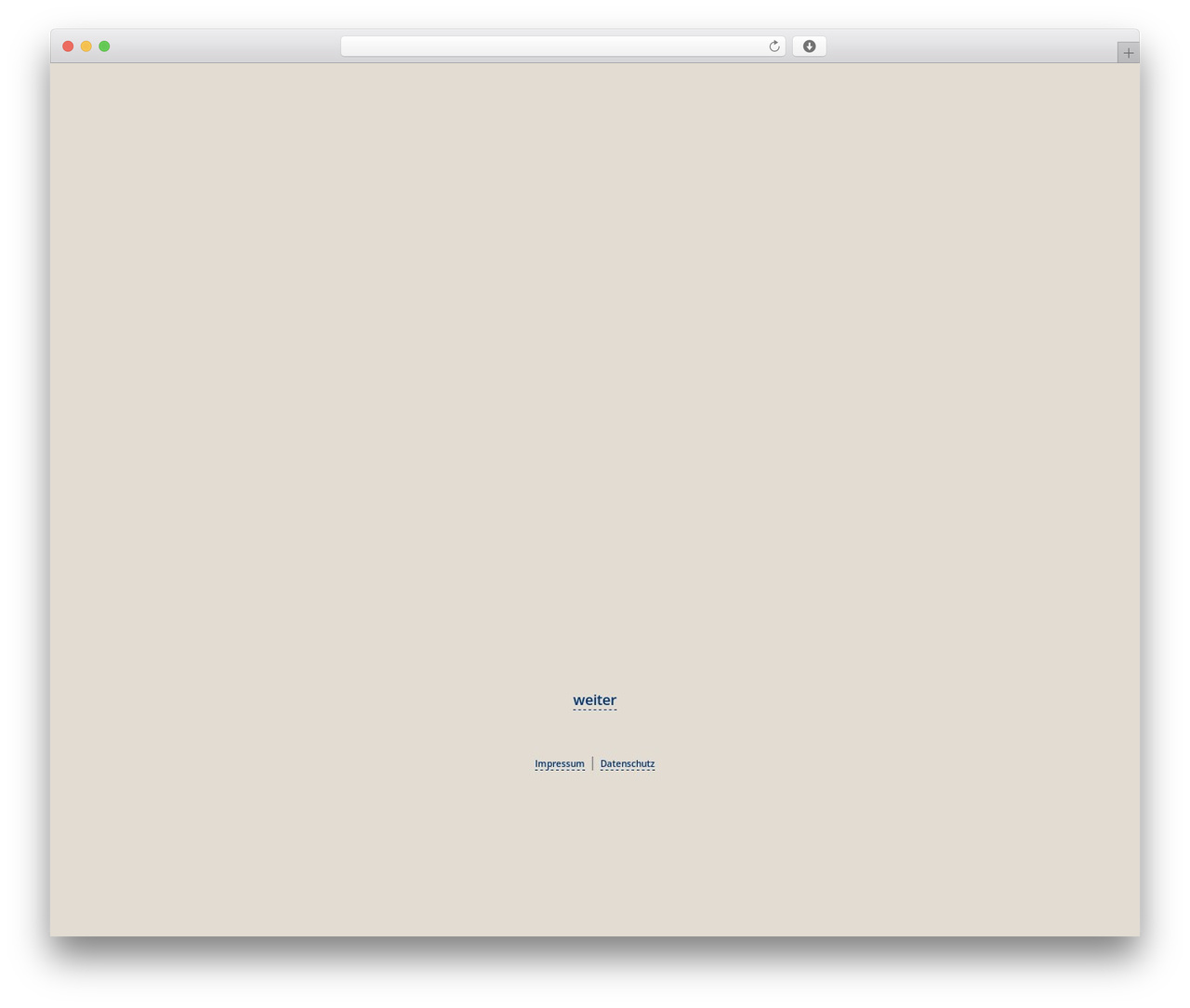Open the Impressum link
Image resolution: width=1190 pixels, height=1008 pixels.
tap(560, 764)
